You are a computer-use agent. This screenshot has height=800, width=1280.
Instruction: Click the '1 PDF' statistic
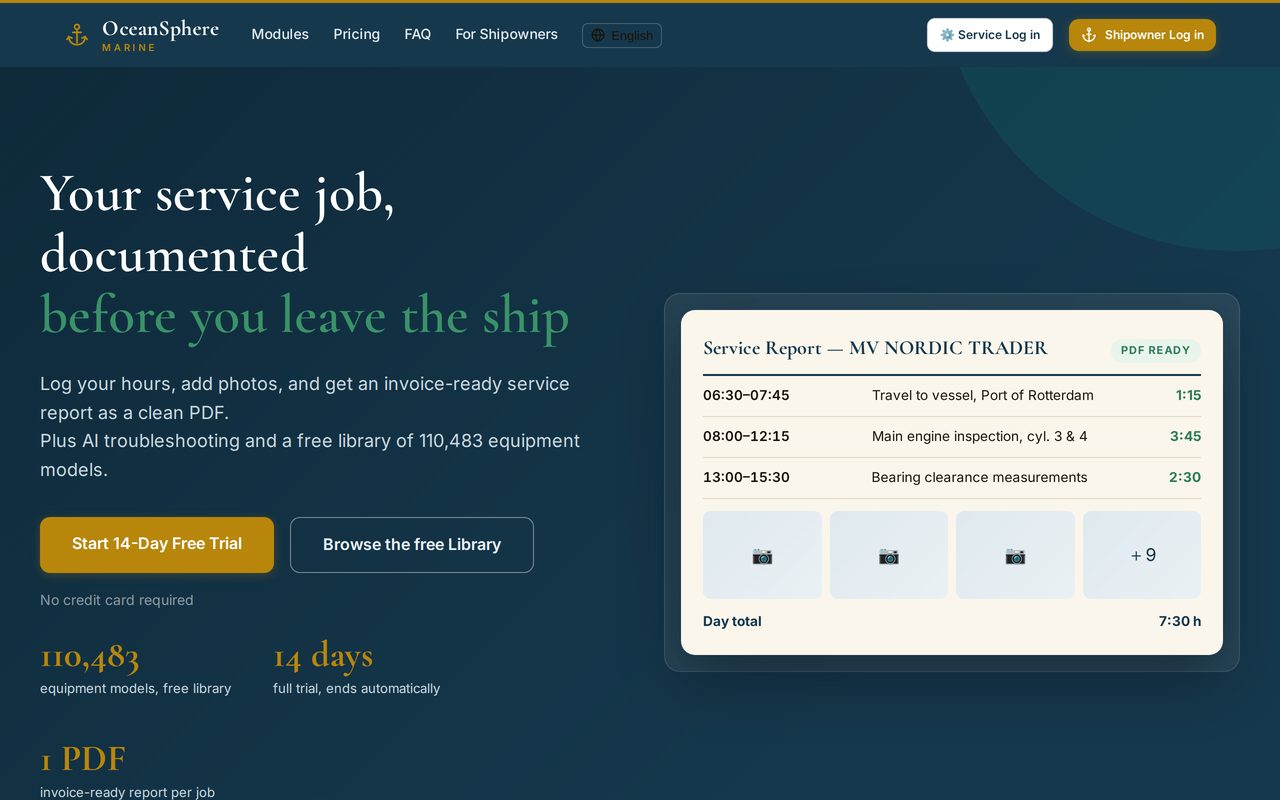point(83,759)
